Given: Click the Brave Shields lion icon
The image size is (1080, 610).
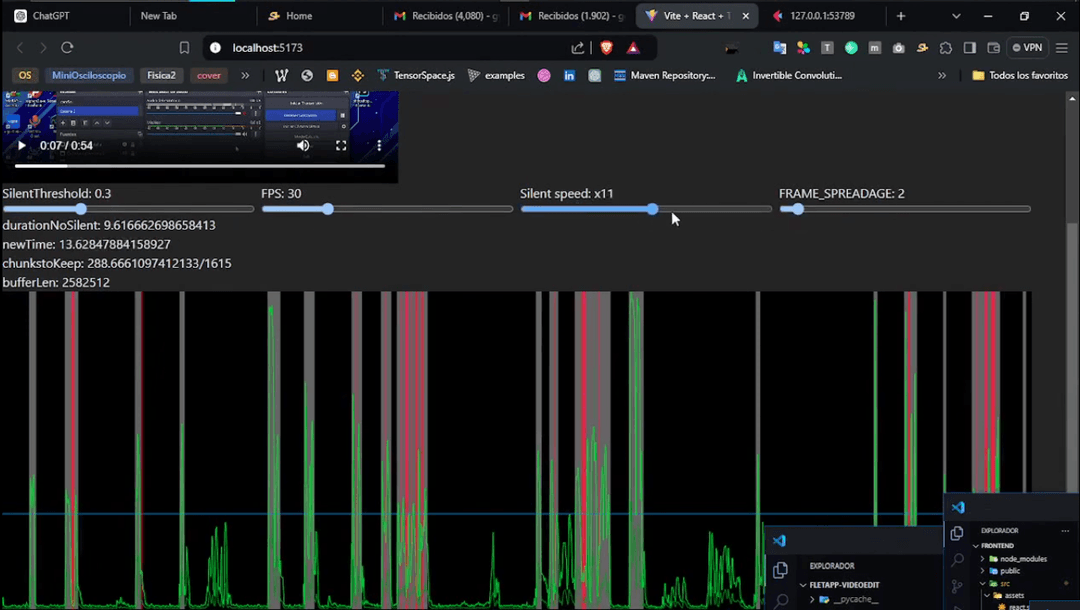Looking at the screenshot, I should click(x=607, y=48).
